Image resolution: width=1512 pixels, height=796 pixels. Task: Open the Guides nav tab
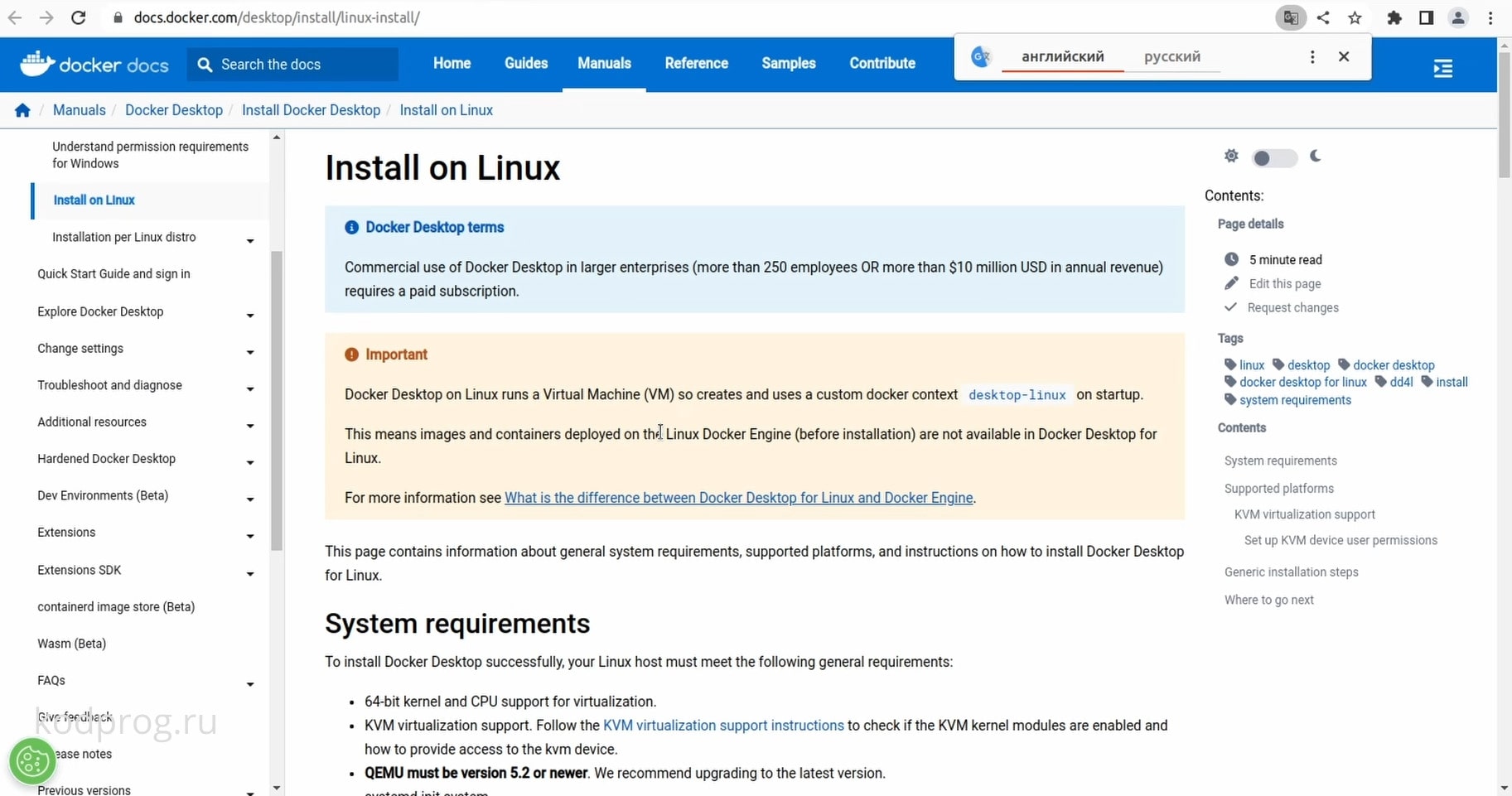pyautogui.click(x=526, y=63)
